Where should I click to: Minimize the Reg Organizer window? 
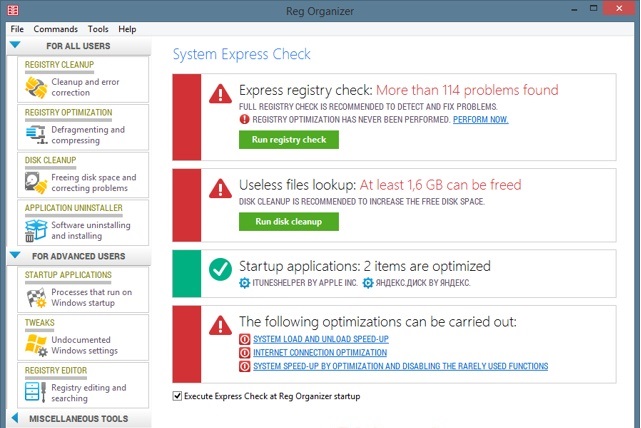(x=574, y=9)
